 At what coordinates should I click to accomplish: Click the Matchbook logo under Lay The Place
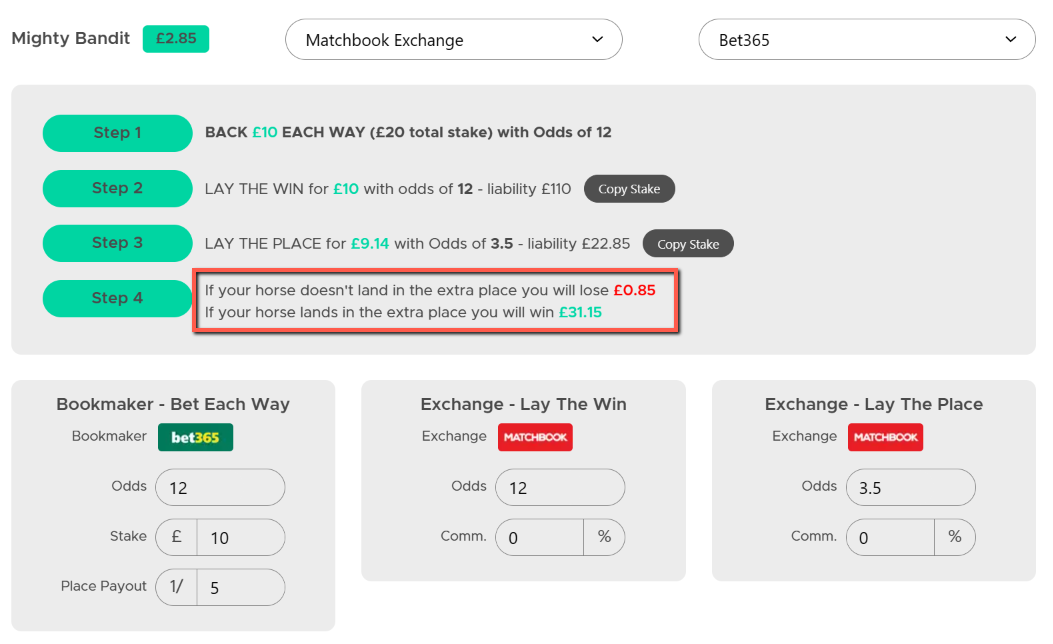tap(885, 437)
